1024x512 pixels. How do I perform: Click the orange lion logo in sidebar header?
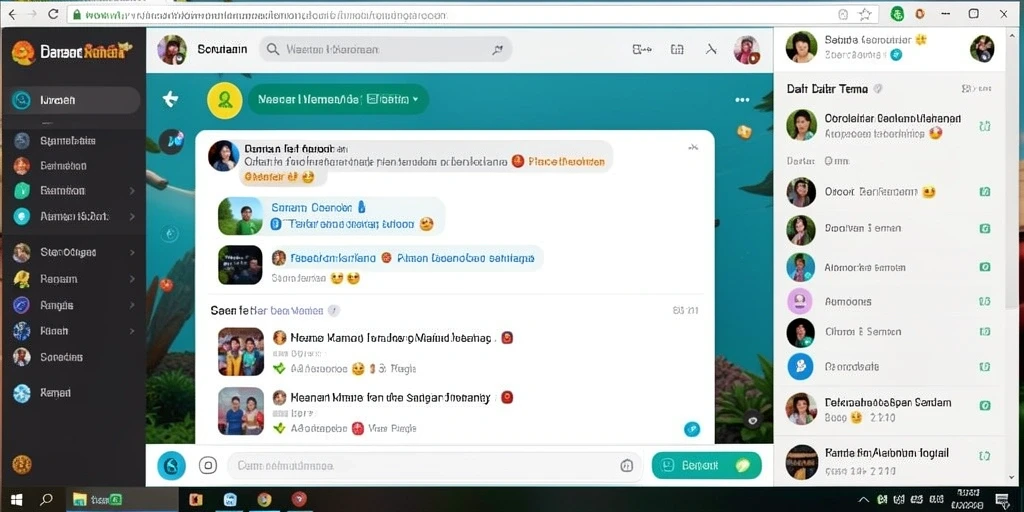coord(23,52)
